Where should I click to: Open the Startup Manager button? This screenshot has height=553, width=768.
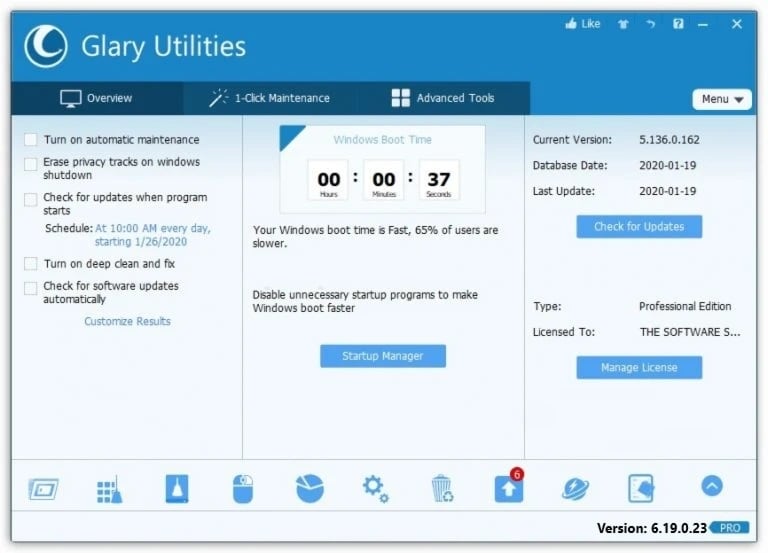pos(383,356)
